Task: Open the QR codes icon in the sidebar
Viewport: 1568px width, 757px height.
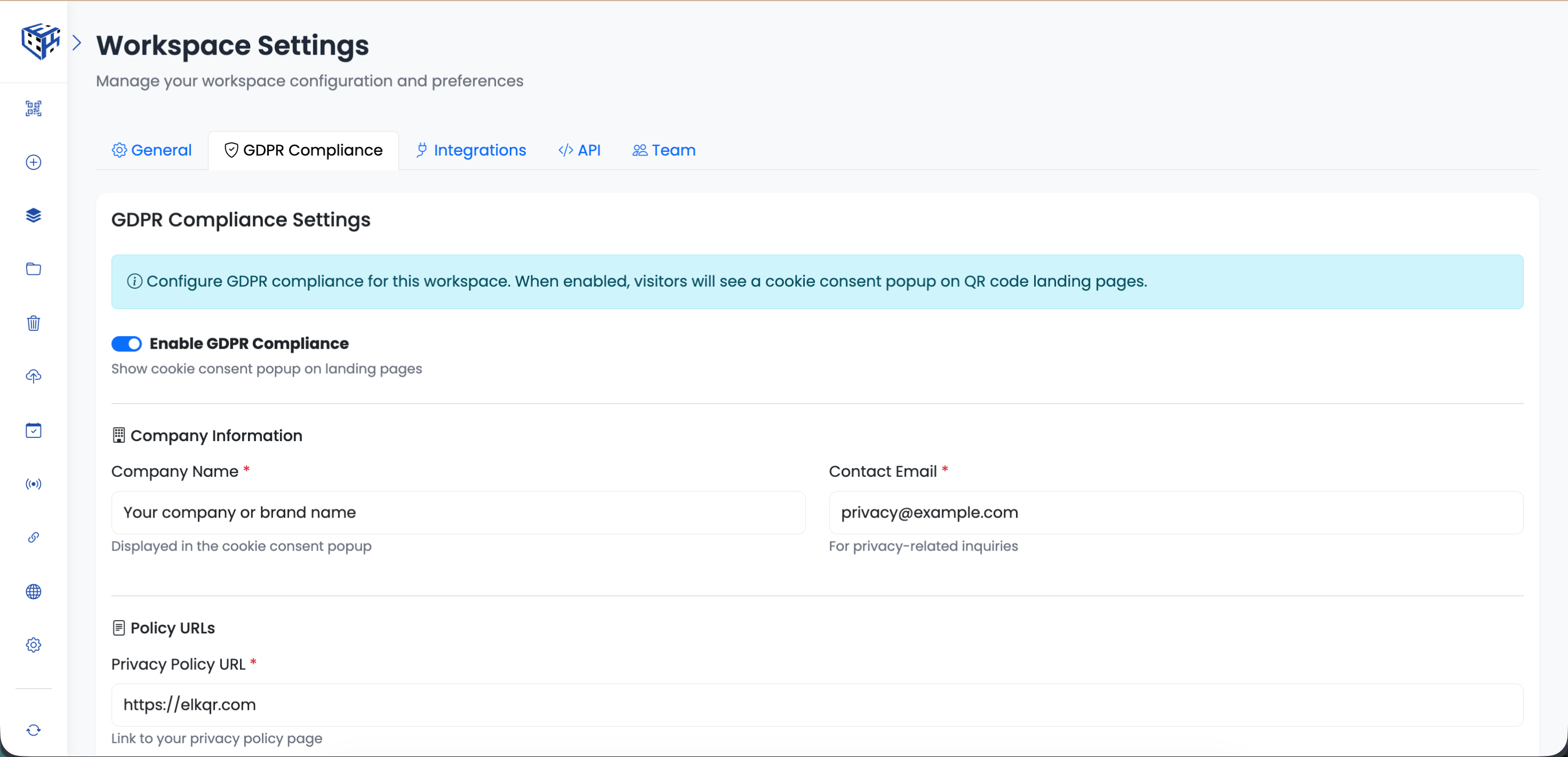Action: click(x=34, y=109)
